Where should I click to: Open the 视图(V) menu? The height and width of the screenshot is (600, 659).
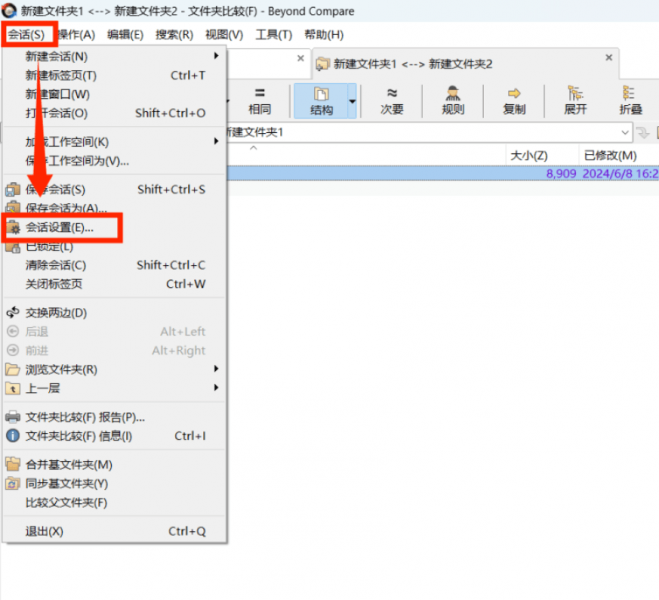click(x=224, y=34)
